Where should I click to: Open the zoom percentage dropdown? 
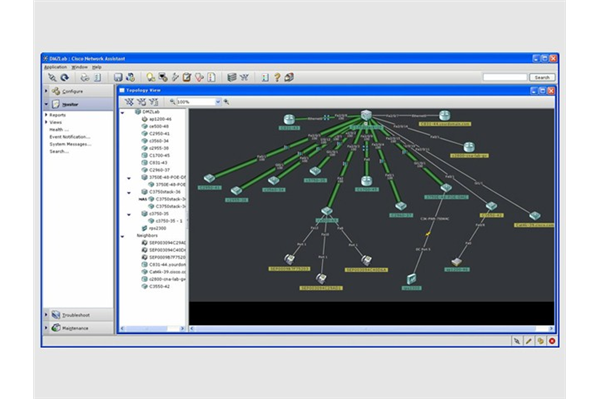point(218,102)
